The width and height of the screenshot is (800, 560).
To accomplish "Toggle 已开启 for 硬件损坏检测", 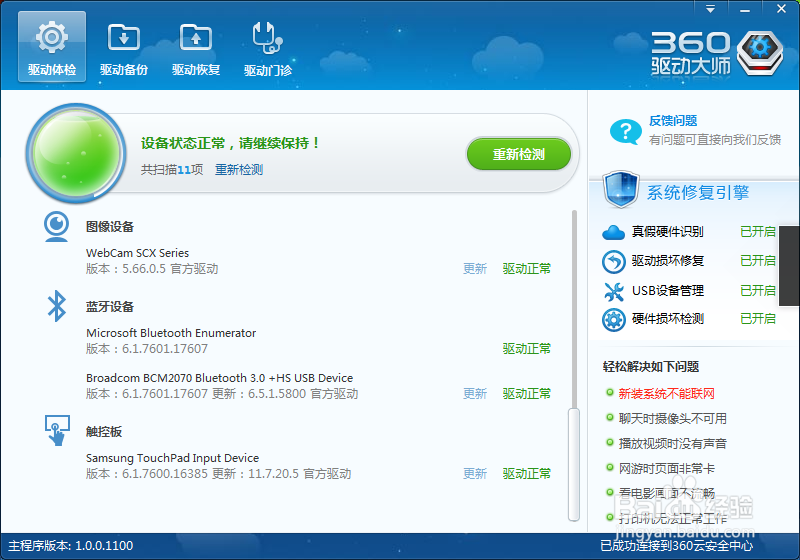I will 758,319.
